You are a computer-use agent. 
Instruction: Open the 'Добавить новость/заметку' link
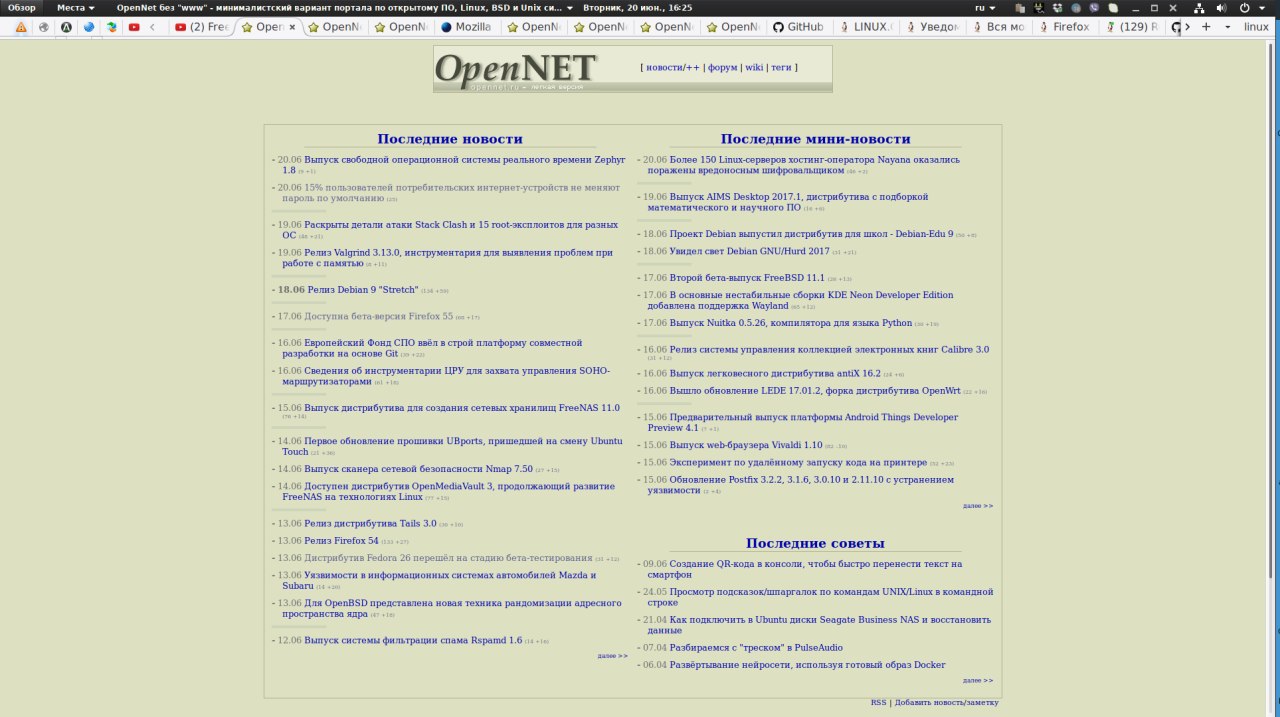tap(946, 703)
